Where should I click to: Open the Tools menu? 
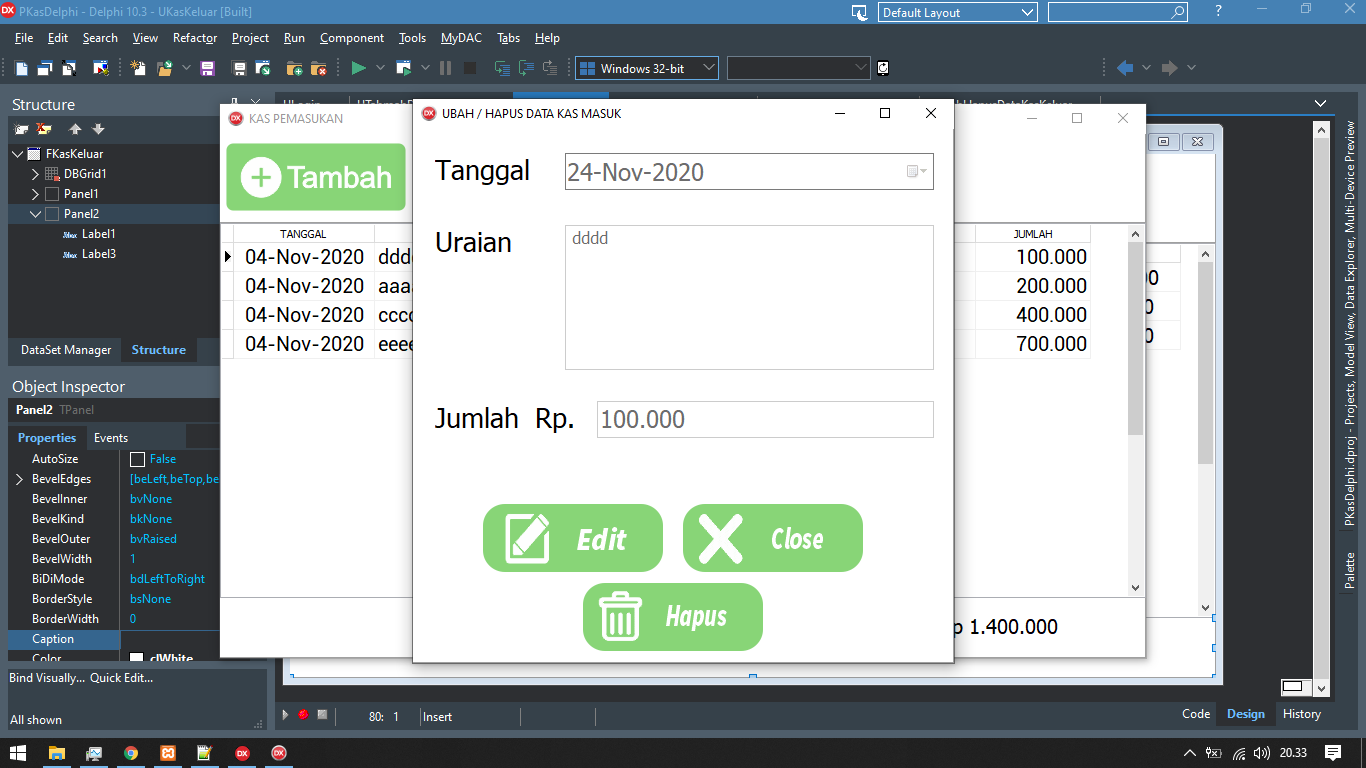[411, 38]
